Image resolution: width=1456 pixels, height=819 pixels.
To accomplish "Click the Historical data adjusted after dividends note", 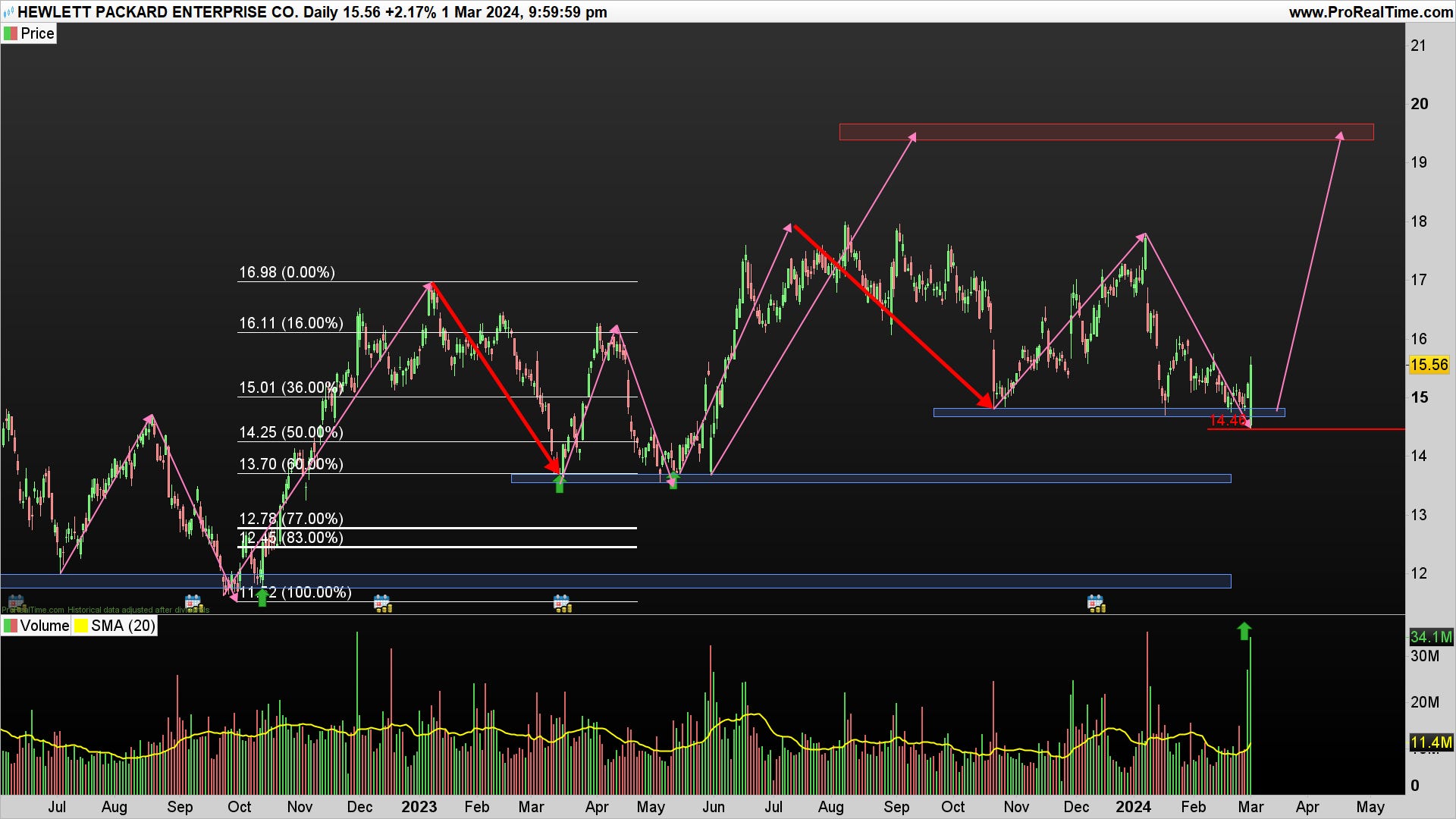I will tap(138, 610).
